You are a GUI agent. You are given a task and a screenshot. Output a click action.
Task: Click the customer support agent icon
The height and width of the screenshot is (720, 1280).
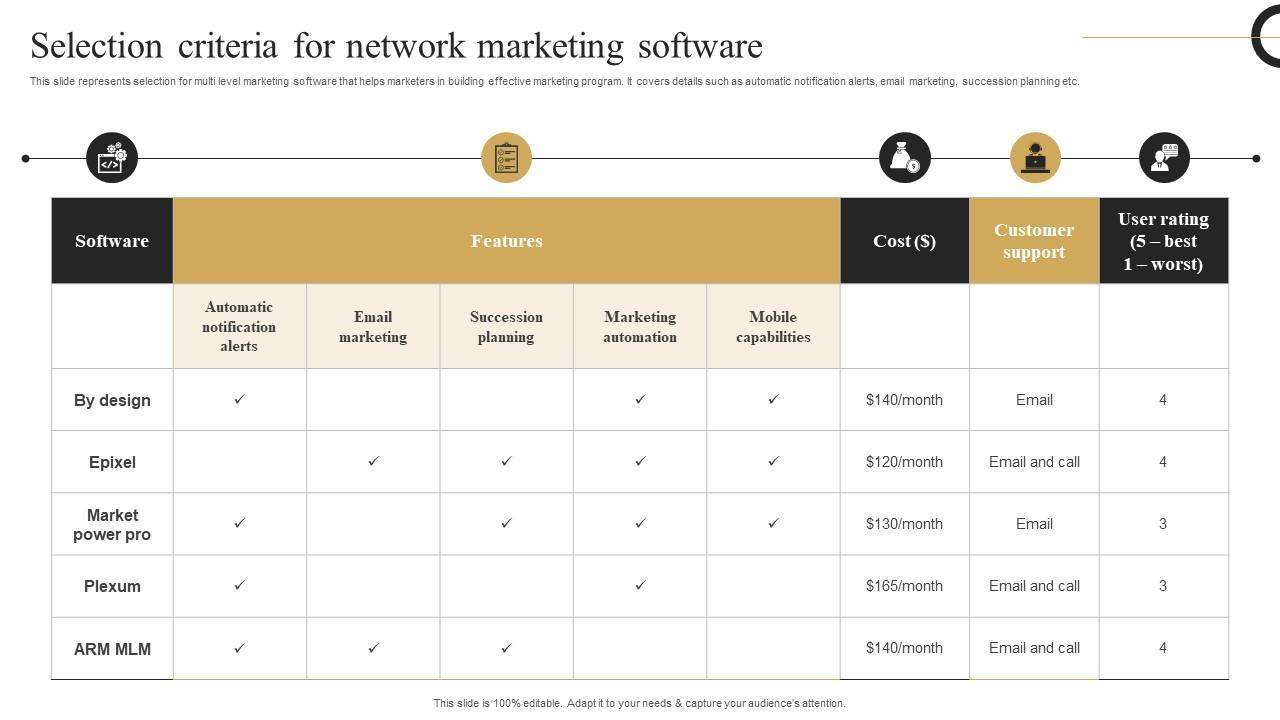coord(1035,158)
